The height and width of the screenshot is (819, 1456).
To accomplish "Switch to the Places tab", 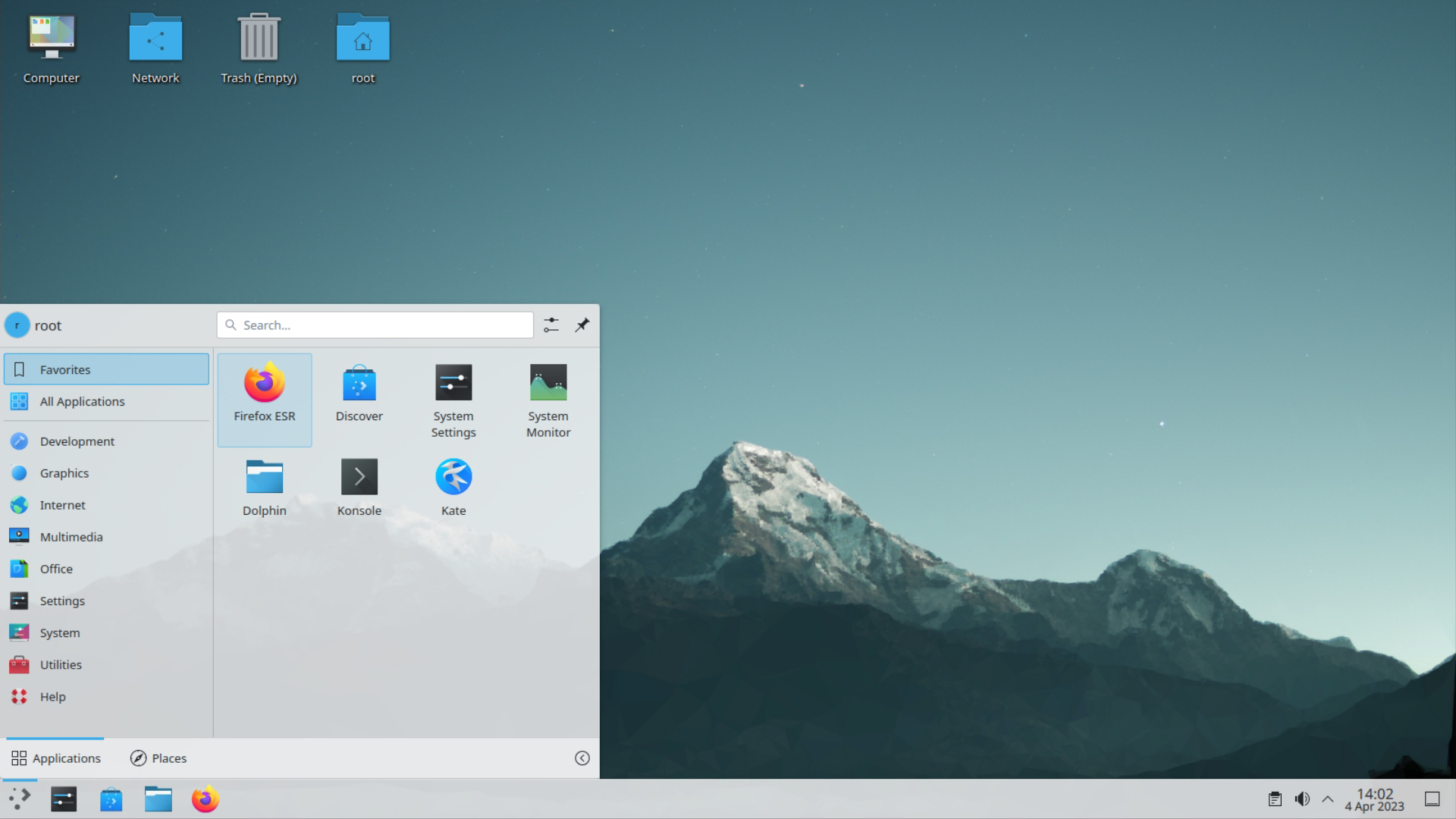I will point(158,758).
